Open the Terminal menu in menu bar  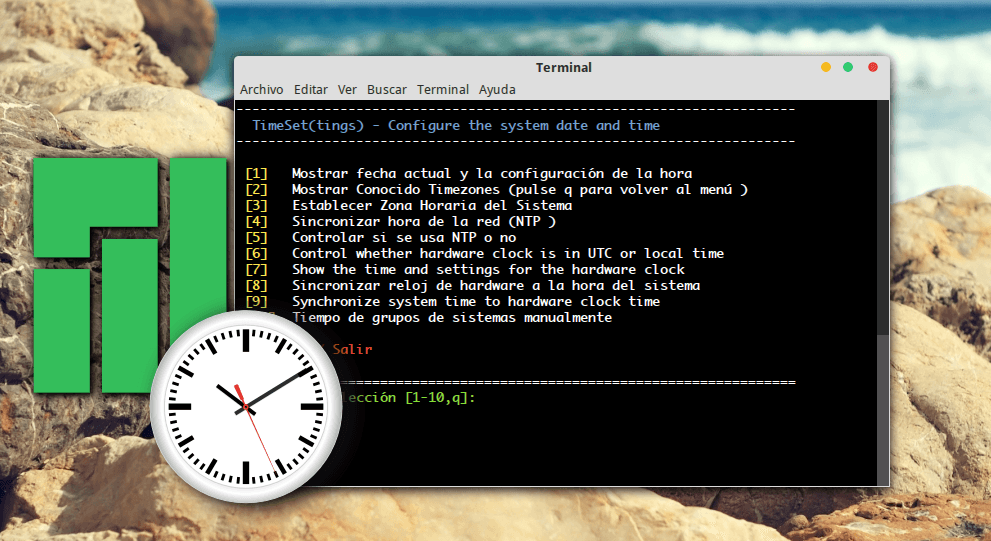[x=442, y=90]
